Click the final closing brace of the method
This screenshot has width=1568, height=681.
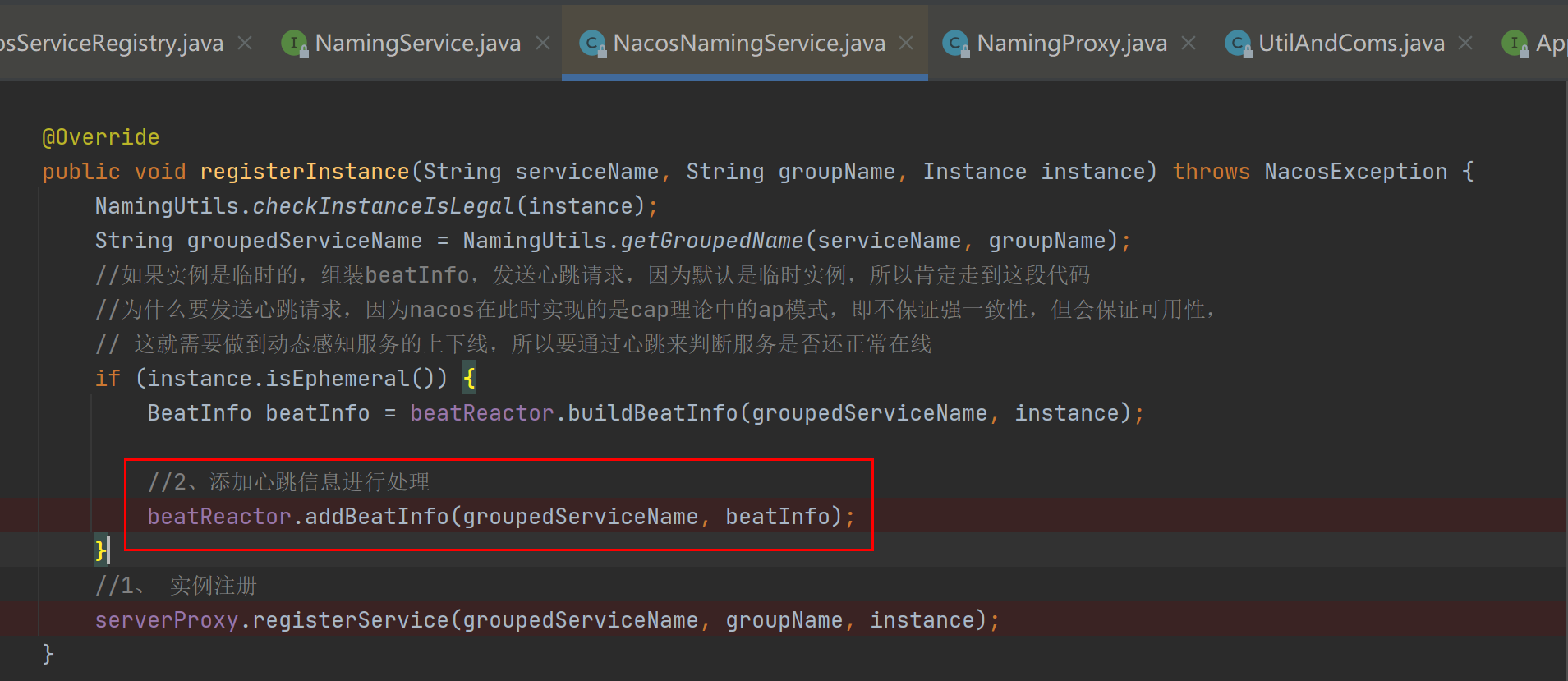pos(48,654)
